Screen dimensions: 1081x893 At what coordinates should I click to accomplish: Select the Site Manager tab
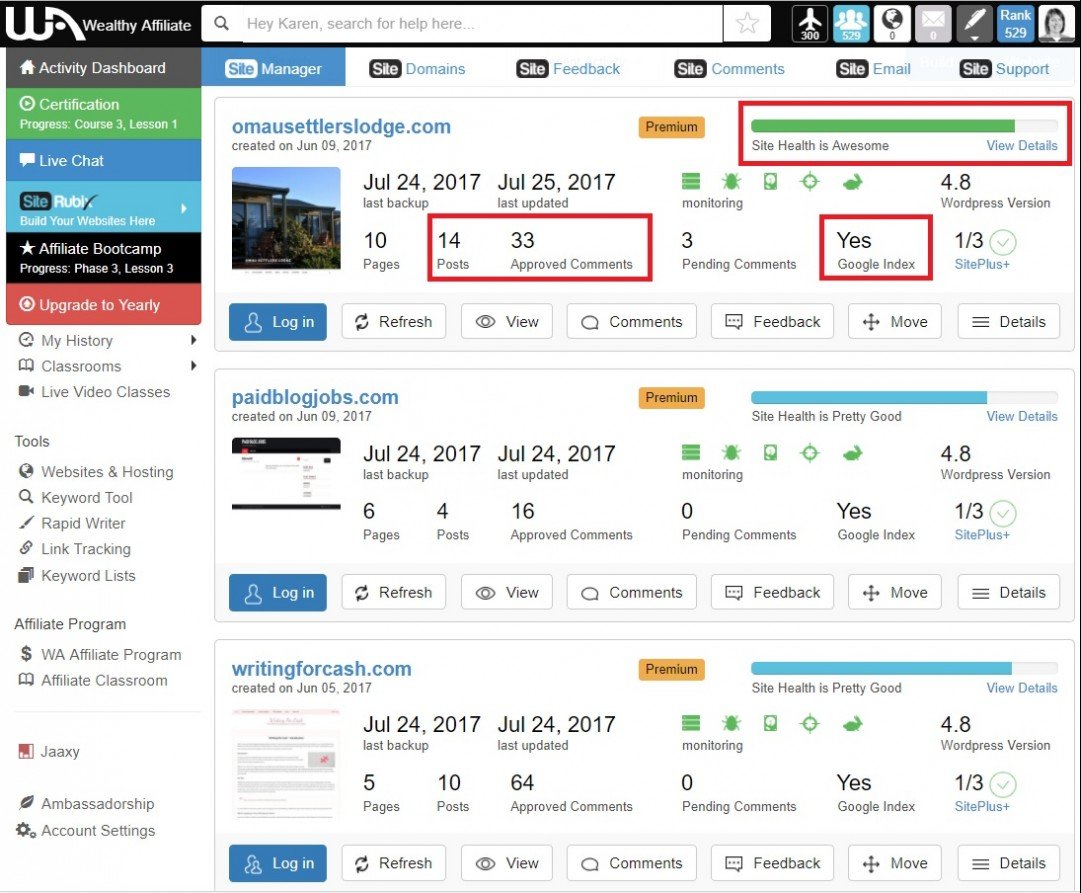pos(273,68)
